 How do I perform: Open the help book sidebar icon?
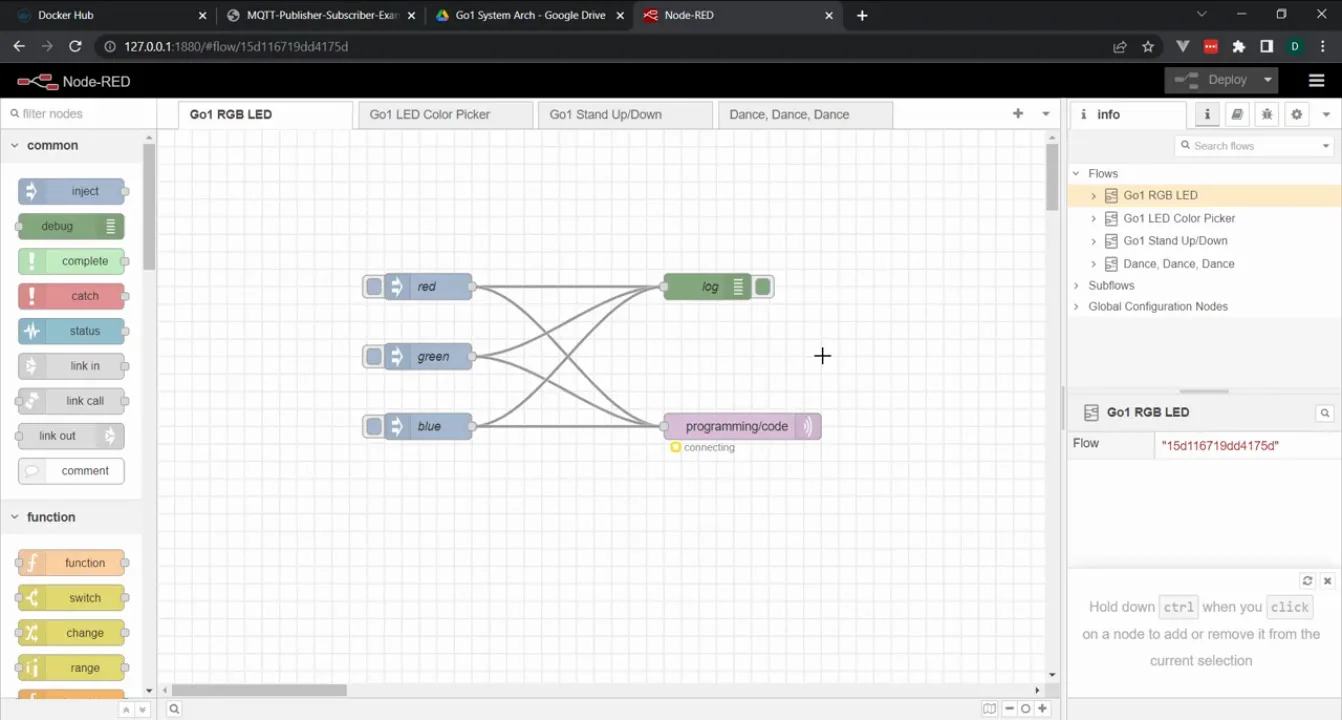point(1237,115)
